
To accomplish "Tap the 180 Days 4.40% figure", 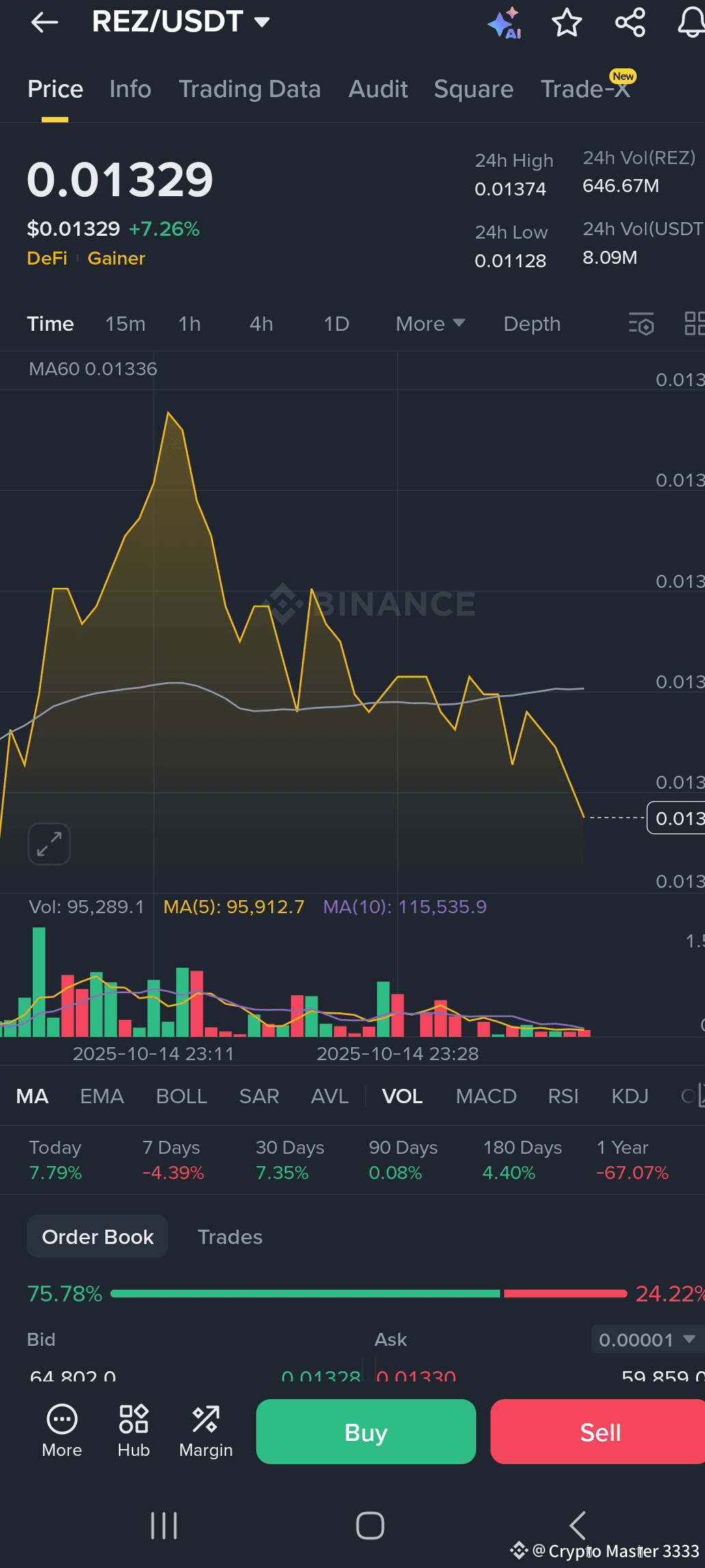I will pyautogui.click(x=509, y=1173).
